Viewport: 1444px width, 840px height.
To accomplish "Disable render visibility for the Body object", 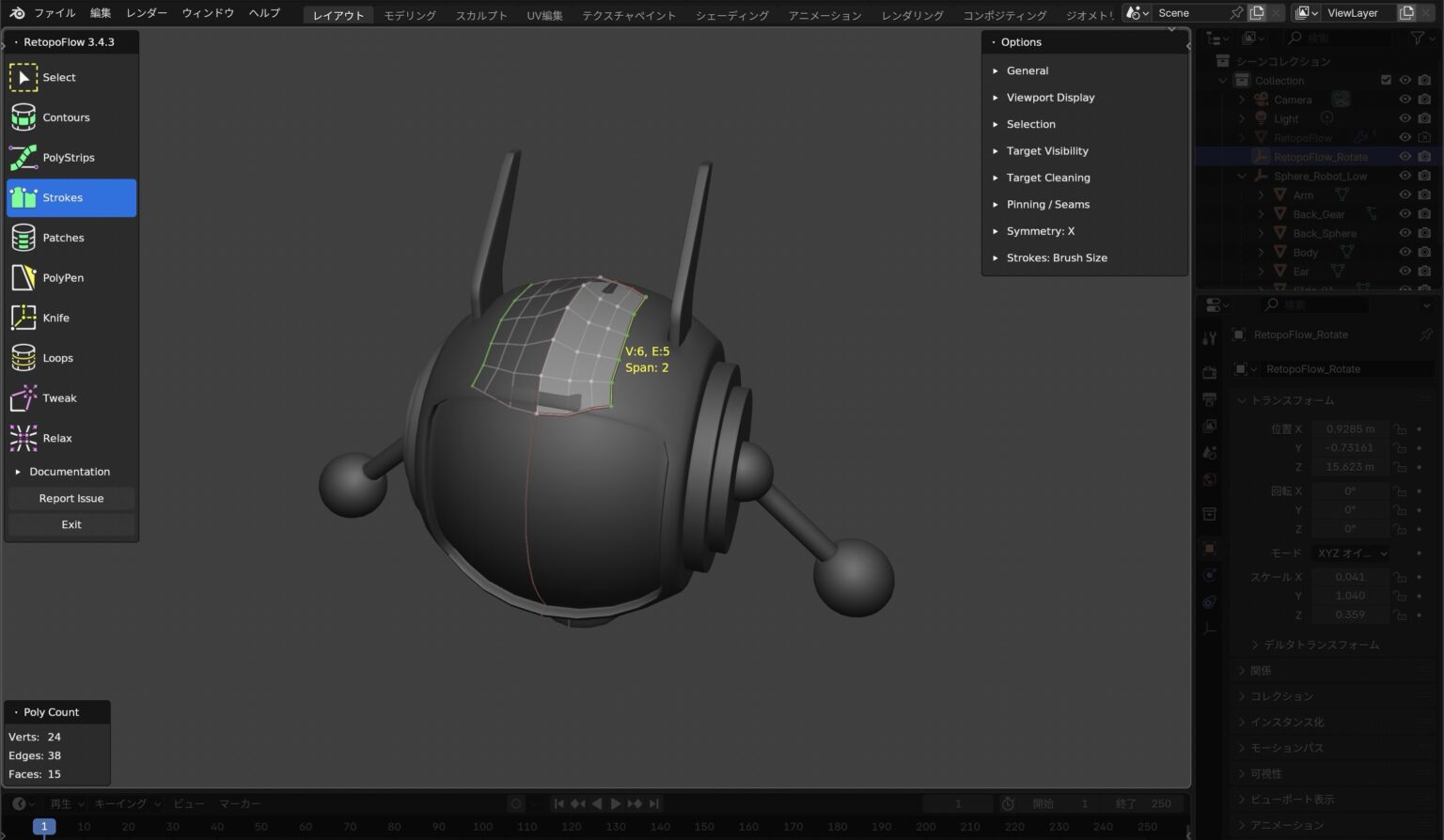I will (1424, 252).
